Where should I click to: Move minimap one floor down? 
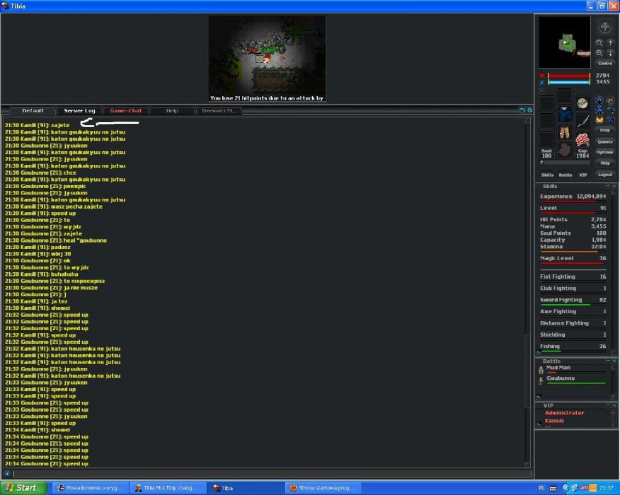coord(610,53)
